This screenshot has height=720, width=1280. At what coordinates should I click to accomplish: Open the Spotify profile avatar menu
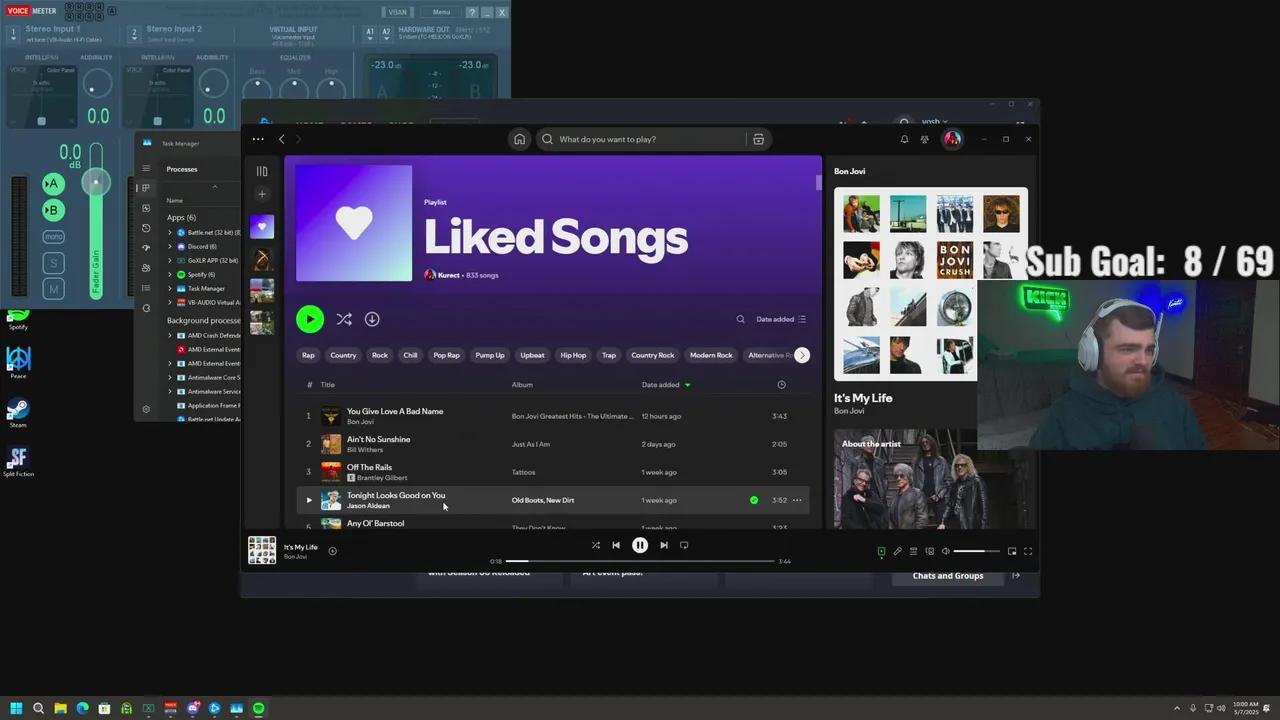(952, 139)
